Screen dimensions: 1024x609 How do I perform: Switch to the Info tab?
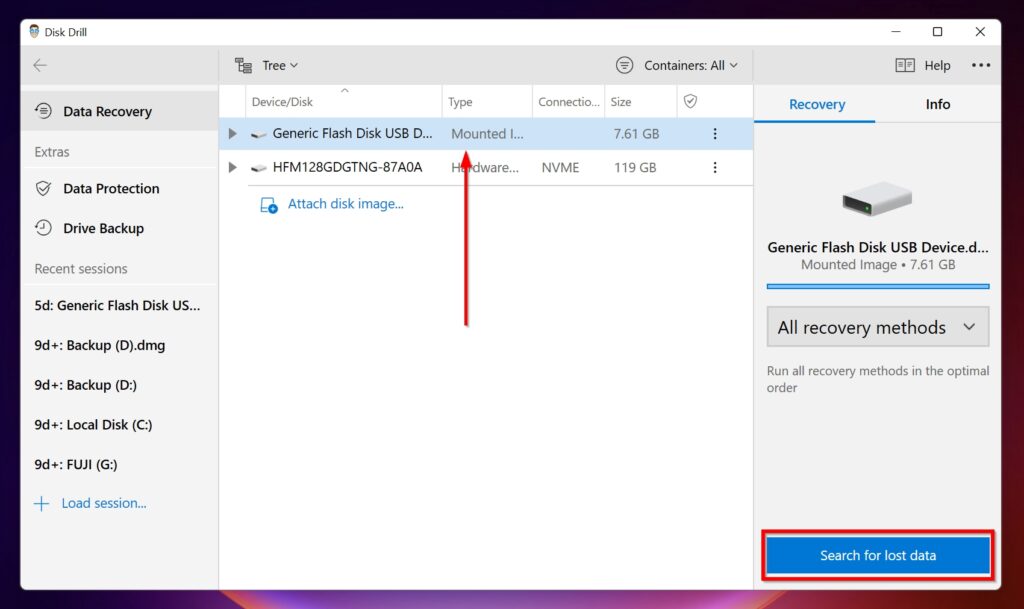[937, 104]
